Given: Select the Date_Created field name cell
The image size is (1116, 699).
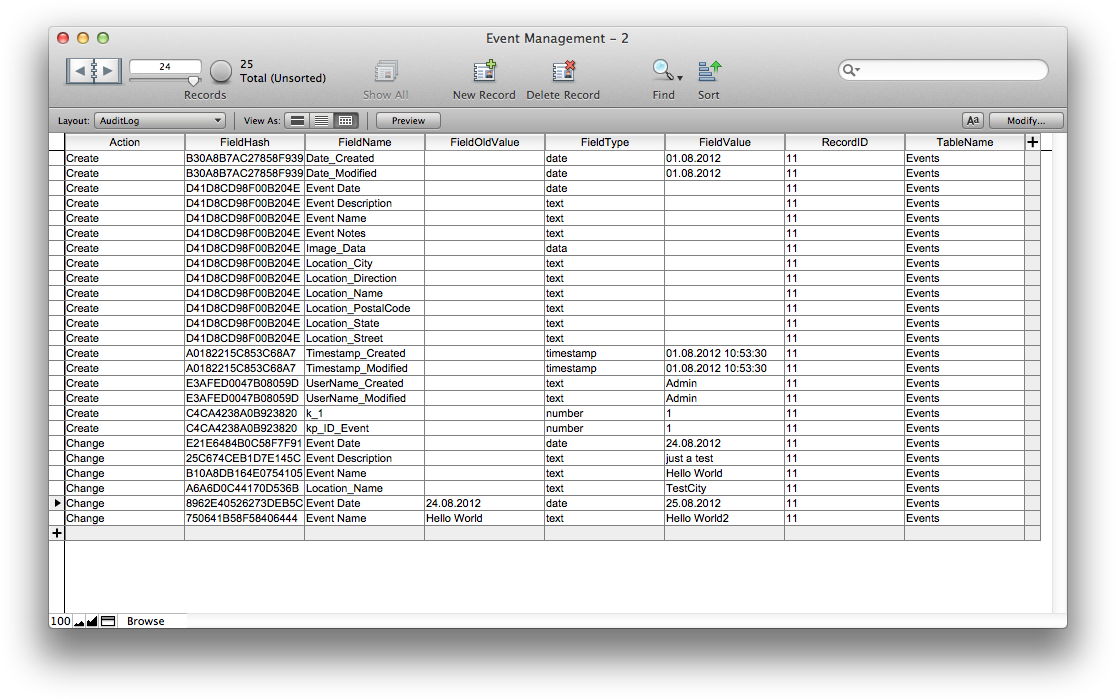Looking at the screenshot, I should point(364,158).
